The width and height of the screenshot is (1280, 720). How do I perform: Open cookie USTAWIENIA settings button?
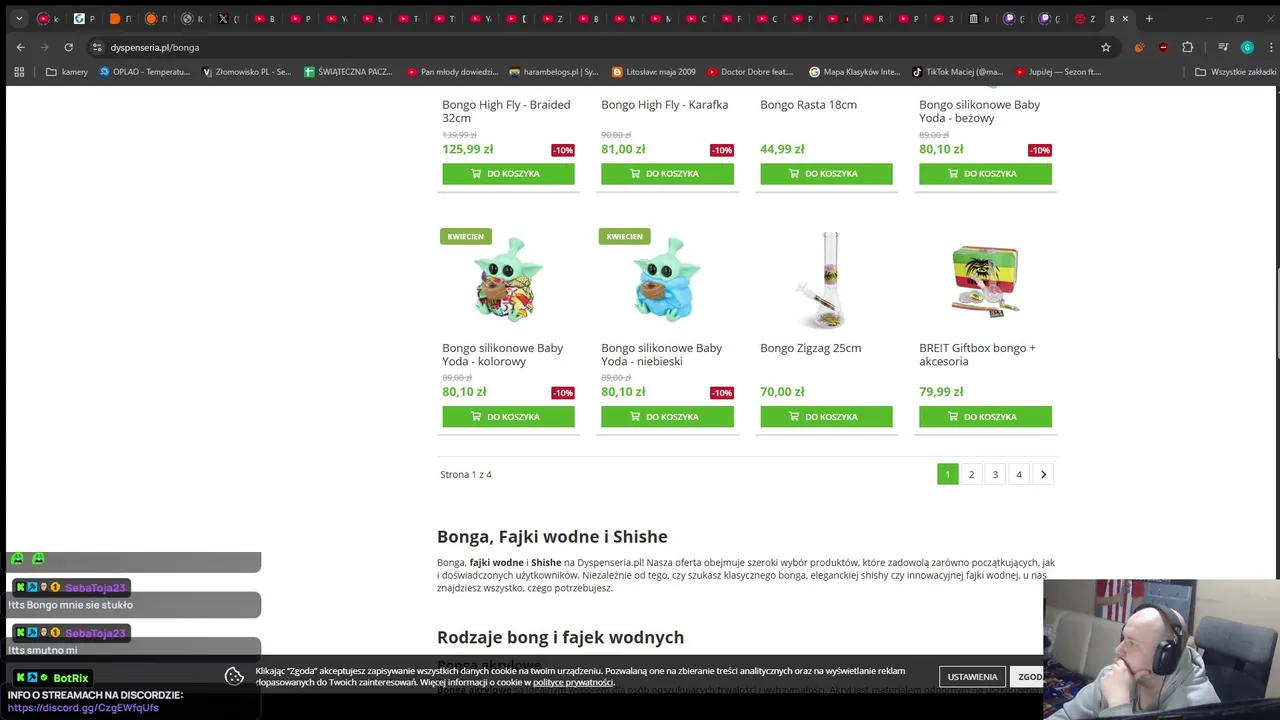click(972, 677)
